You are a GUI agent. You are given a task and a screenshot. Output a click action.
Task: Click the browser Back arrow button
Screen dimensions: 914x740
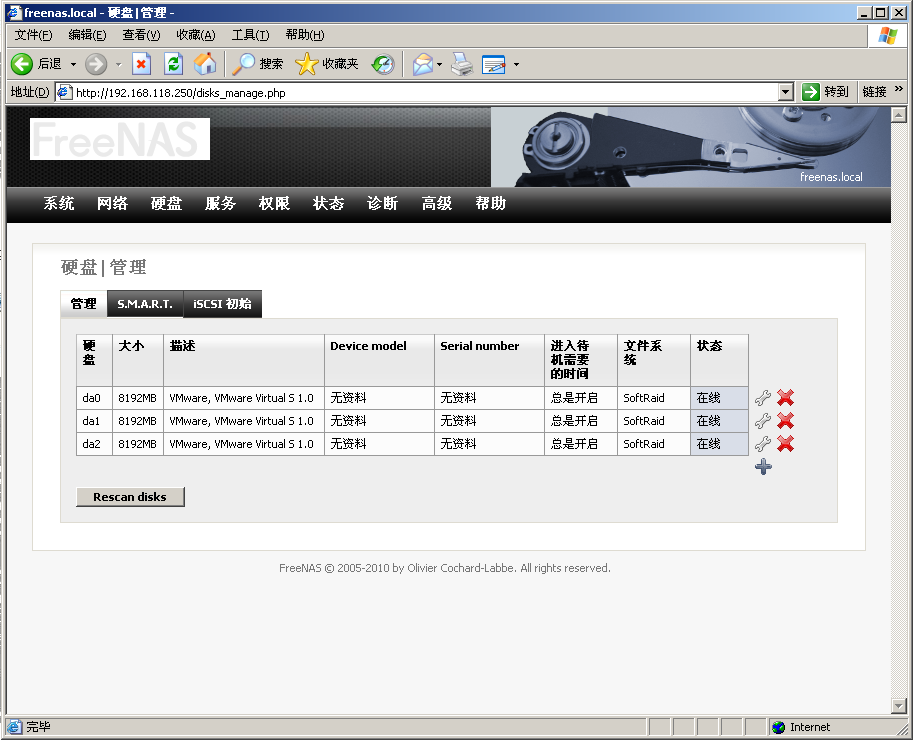coord(22,64)
